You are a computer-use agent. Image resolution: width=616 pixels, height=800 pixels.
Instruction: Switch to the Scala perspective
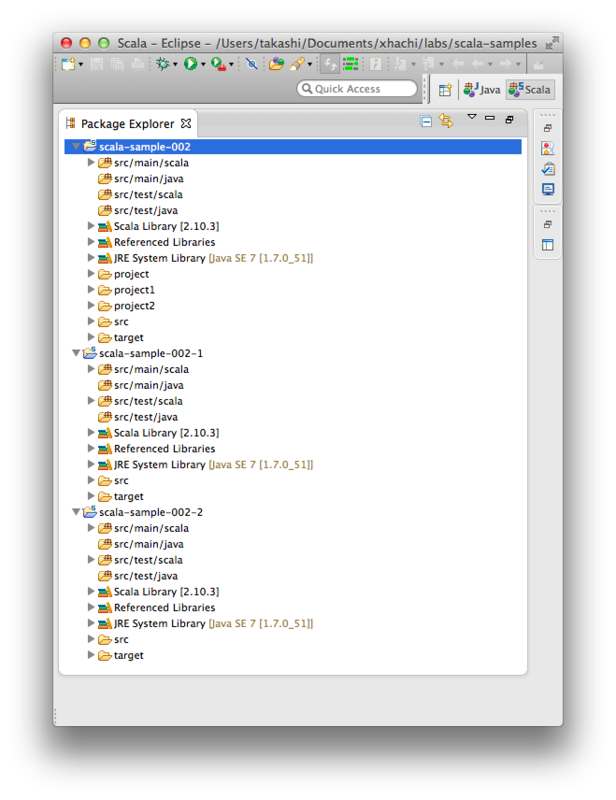[x=530, y=89]
